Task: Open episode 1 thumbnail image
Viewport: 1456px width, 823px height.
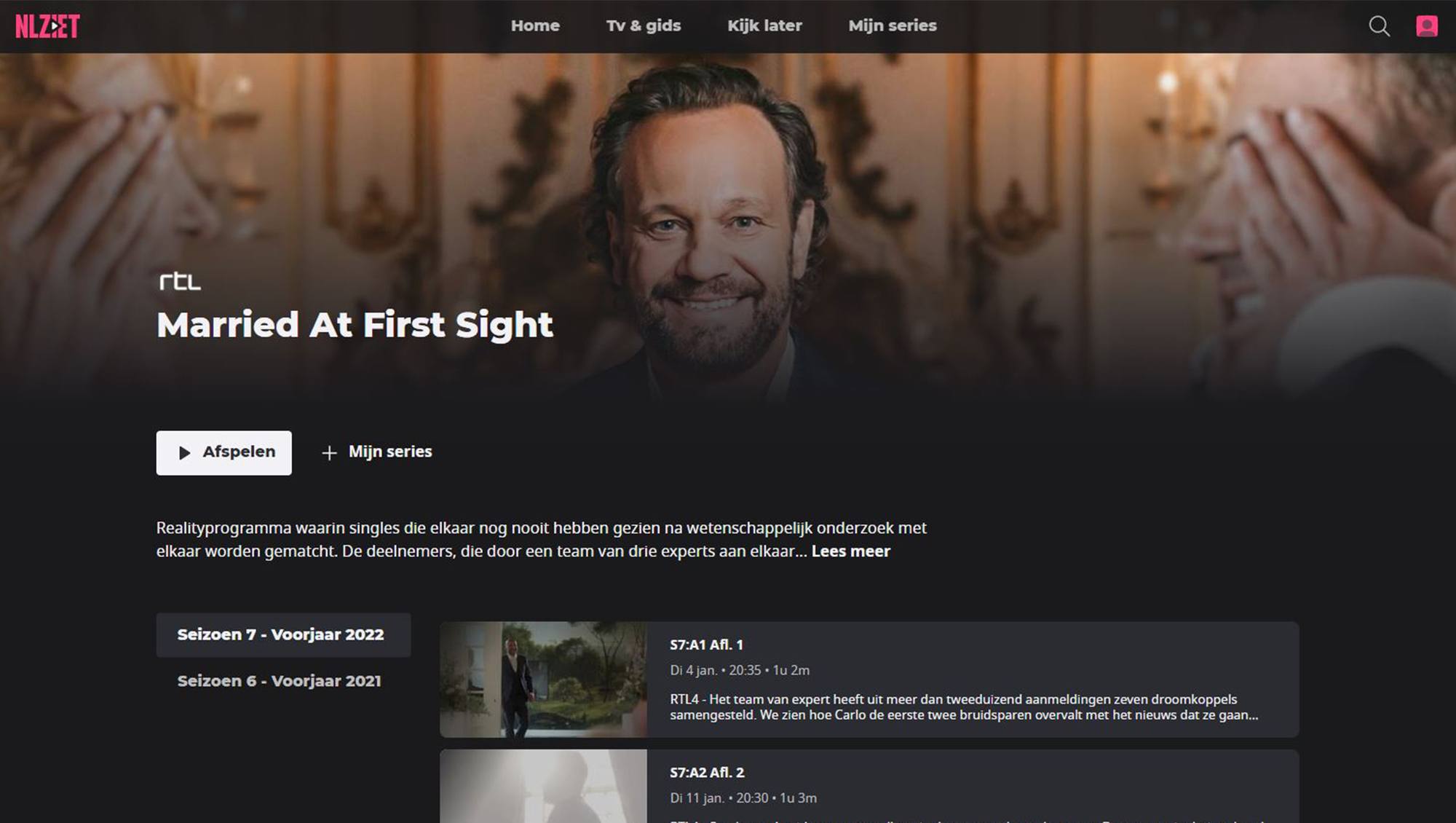Action: pos(543,680)
